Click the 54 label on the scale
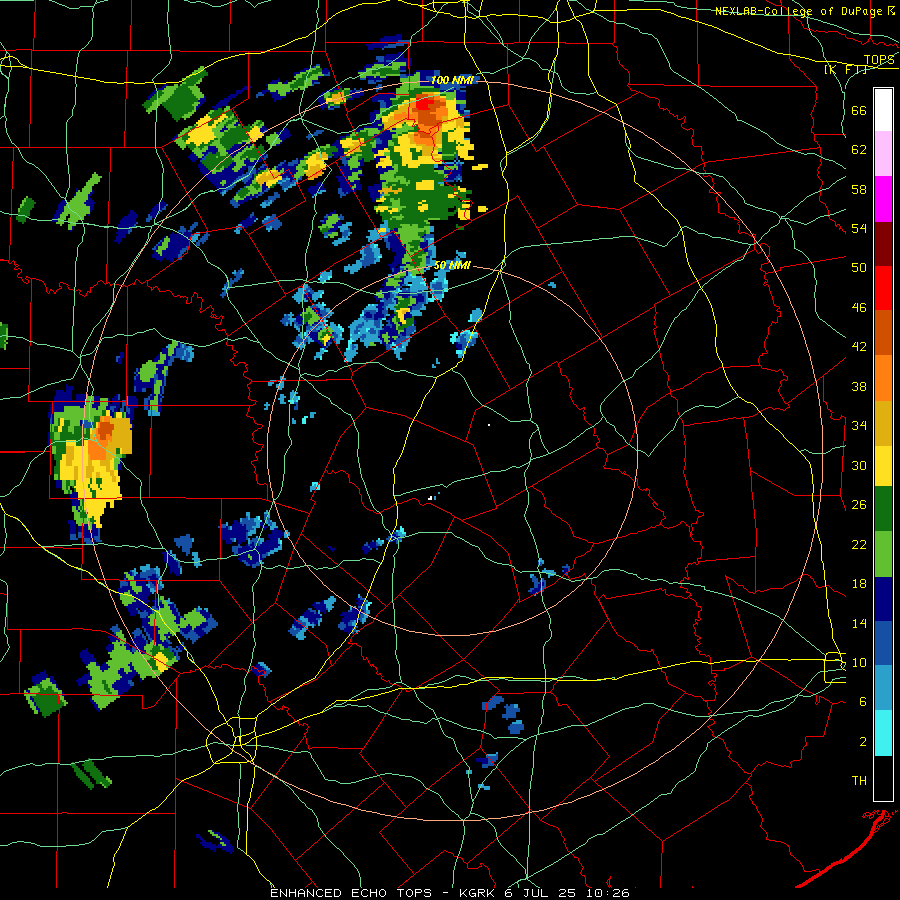 [859, 228]
